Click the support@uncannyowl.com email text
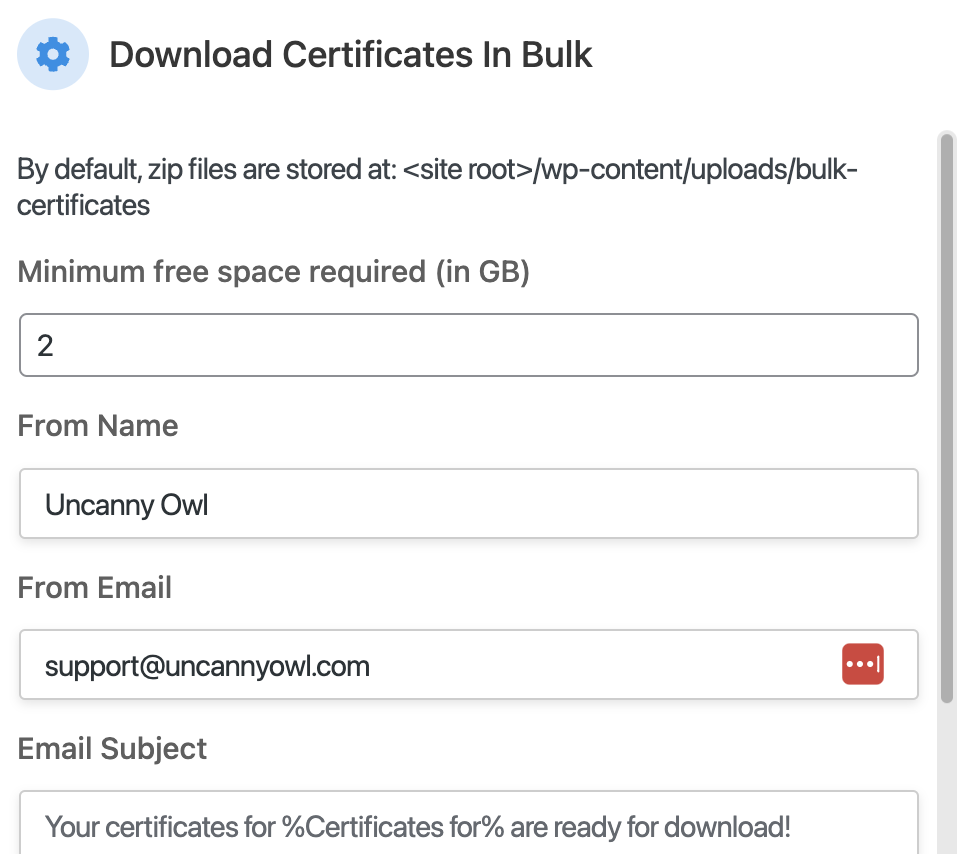Viewport: 968px width, 854px height. point(207,665)
